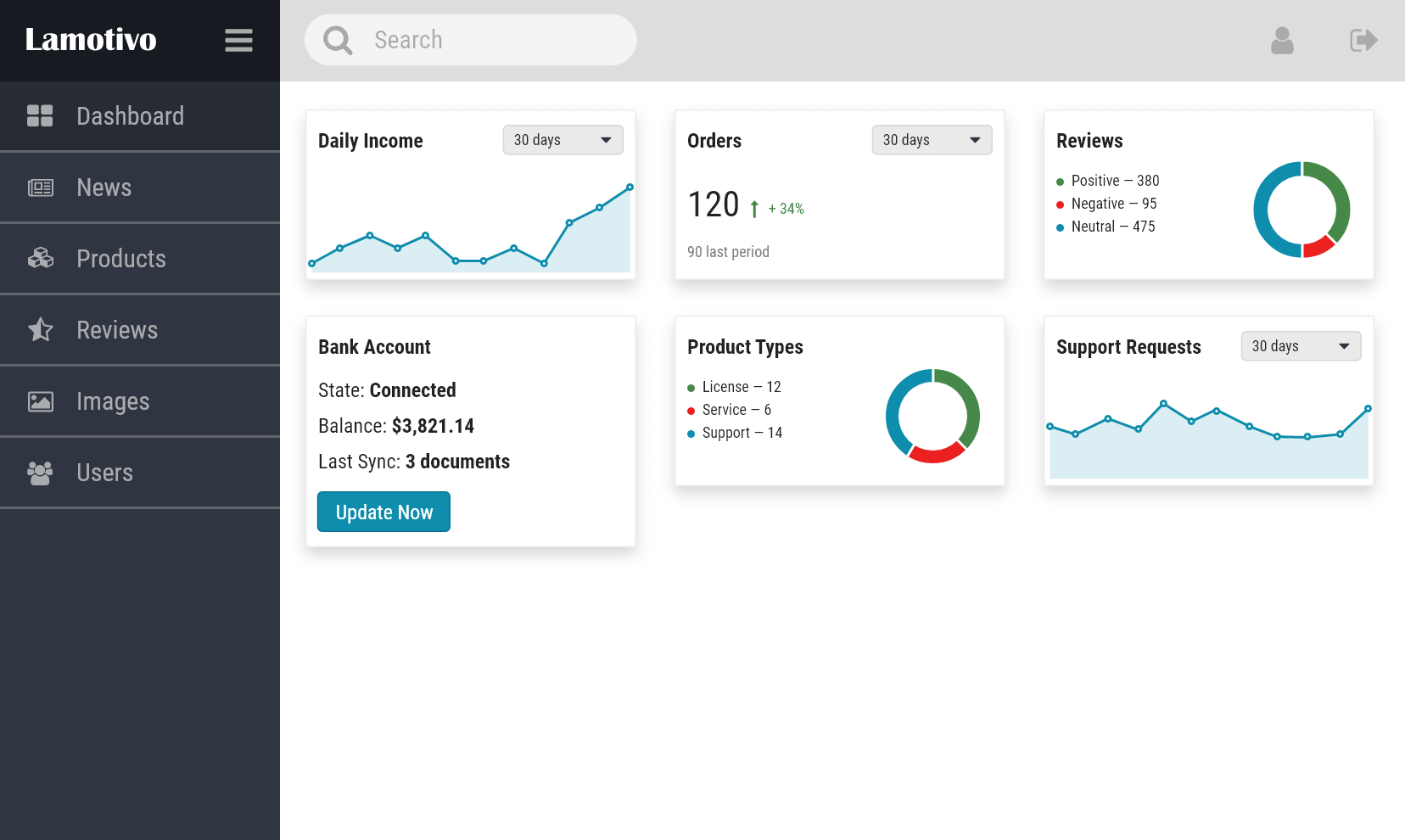Image resolution: width=1405 pixels, height=840 pixels.
Task: Click the search magnifier icon
Action: pos(338,40)
